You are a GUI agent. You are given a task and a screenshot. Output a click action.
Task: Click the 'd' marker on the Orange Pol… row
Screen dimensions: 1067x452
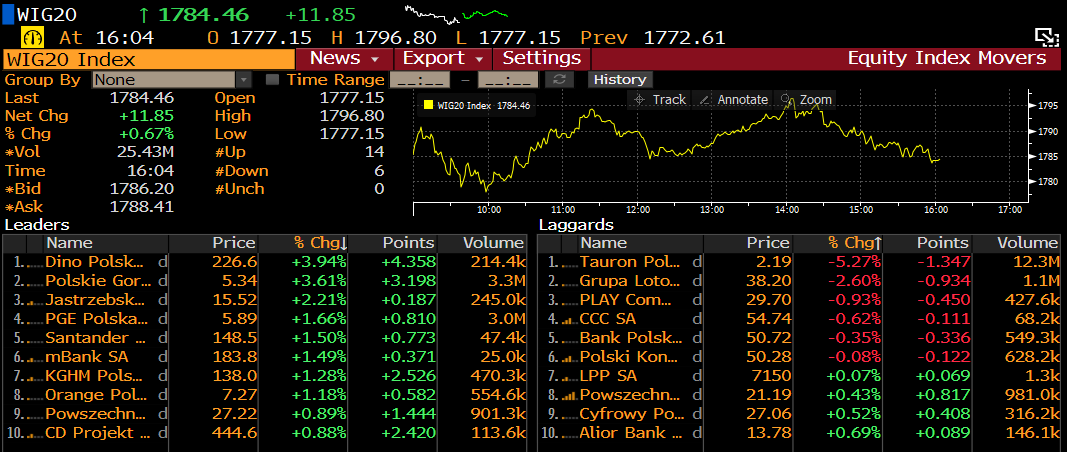coord(162,396)
